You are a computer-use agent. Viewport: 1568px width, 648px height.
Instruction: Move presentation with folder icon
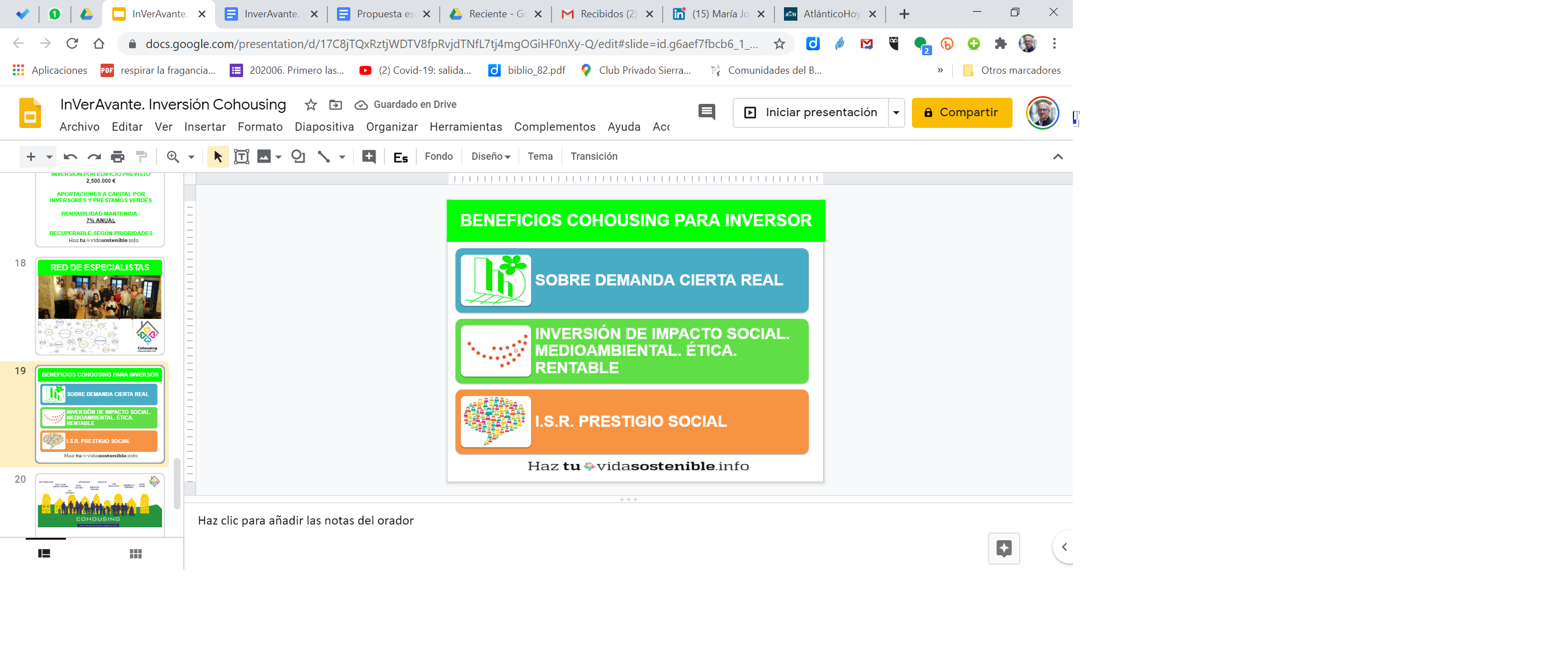335,104
